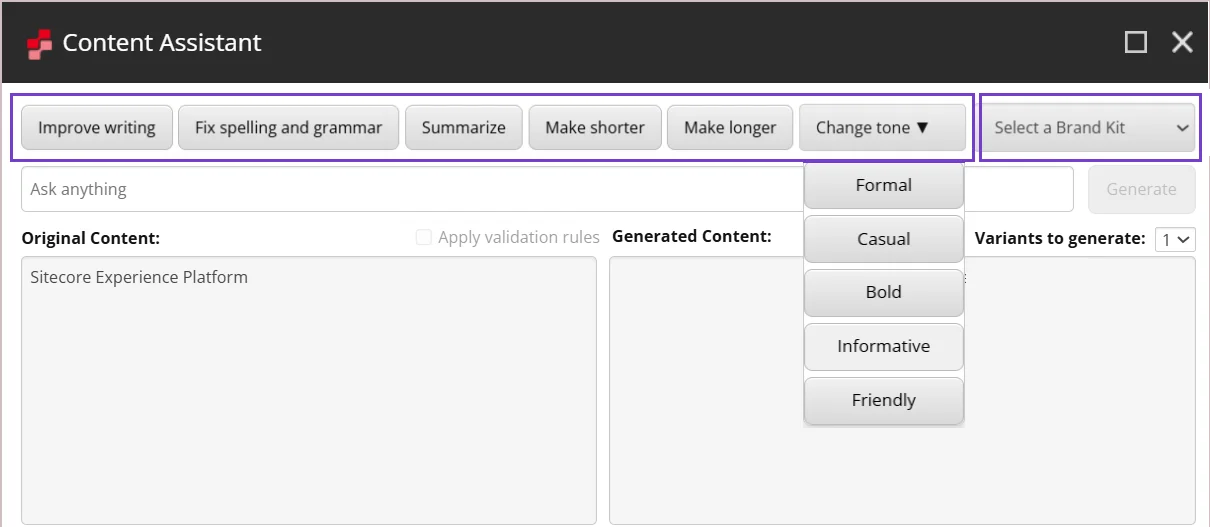The width and height of the screenshot is (1210, 527).
Task: Choose the Formal tone option
Action: pos(884,185)
